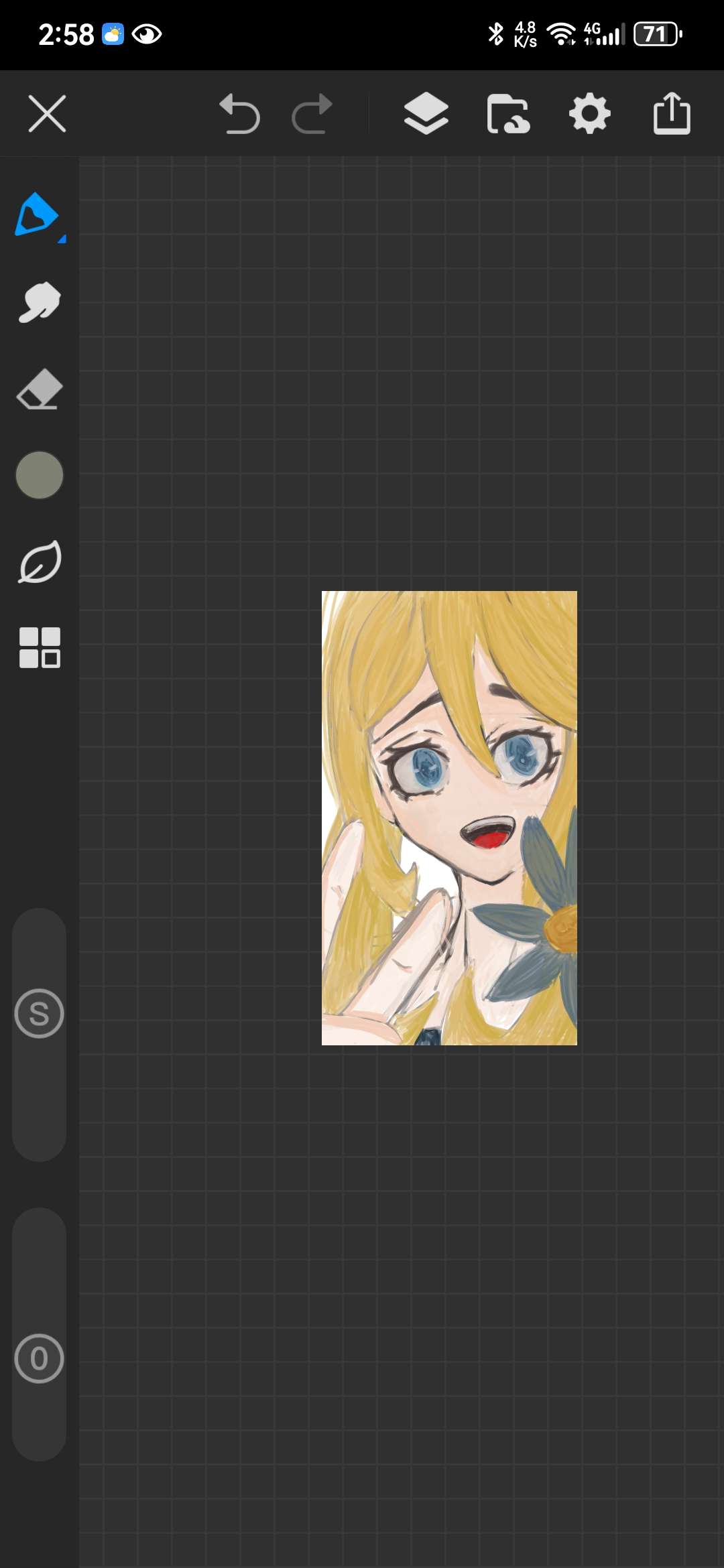Image resolution: width=724 pixels, height=1568 pixels.
Task: Open the four-squares grid menu
Action: 40,648
